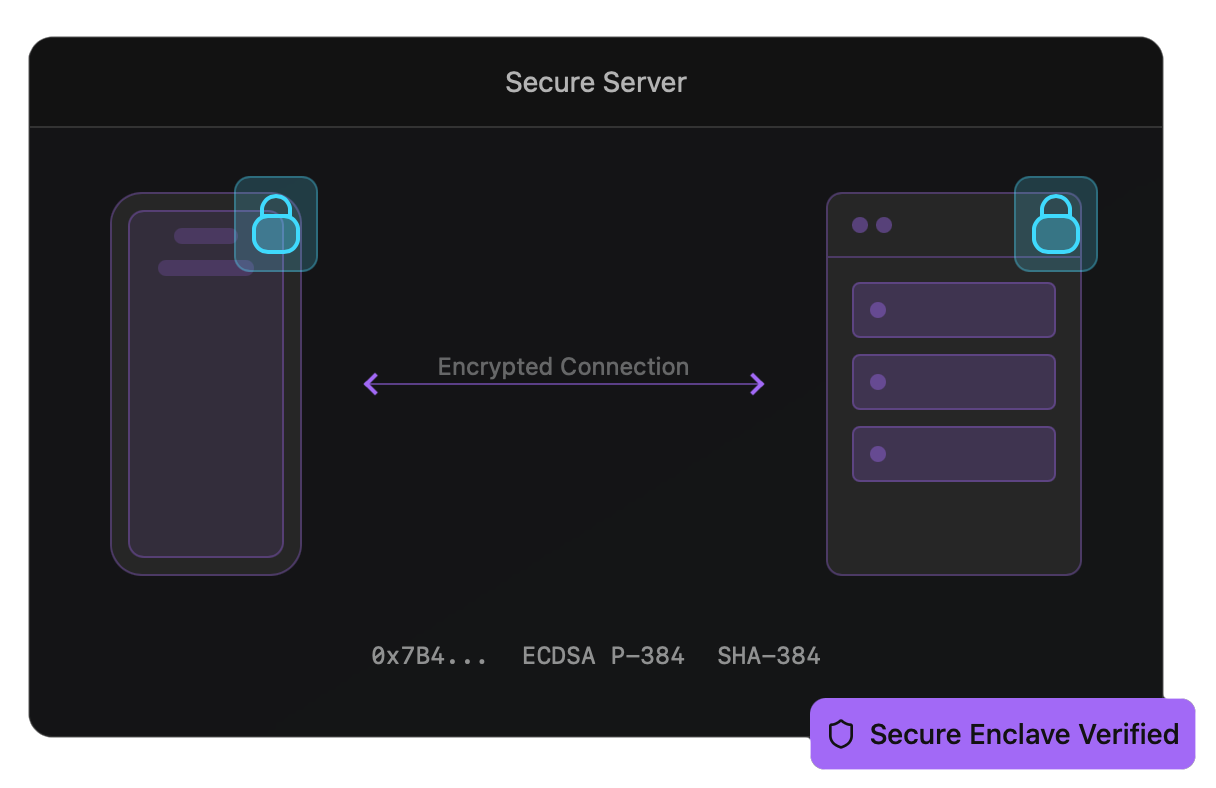Screen dimensions: 1216x788
Task: Click the Secure Enclave Verified badge
Action: [x=1002, y=734]
